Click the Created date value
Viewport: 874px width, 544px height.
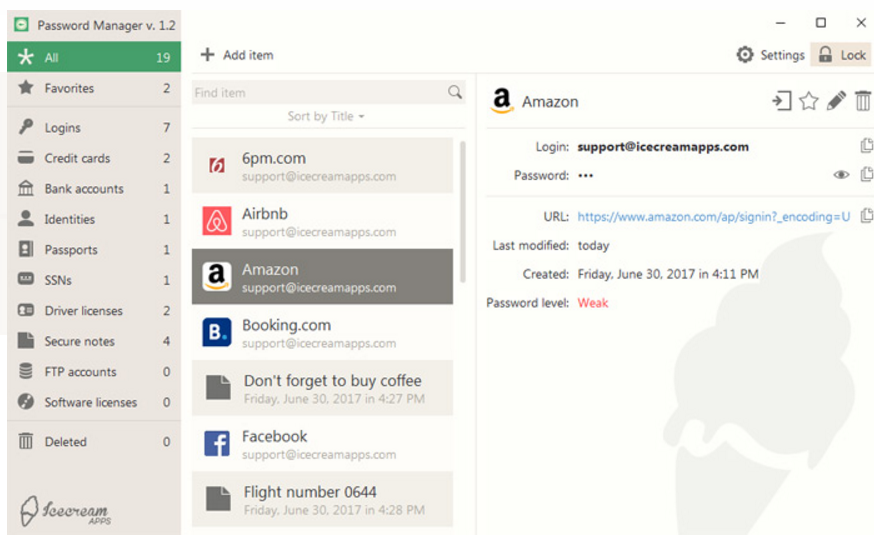tap(668, 274)
